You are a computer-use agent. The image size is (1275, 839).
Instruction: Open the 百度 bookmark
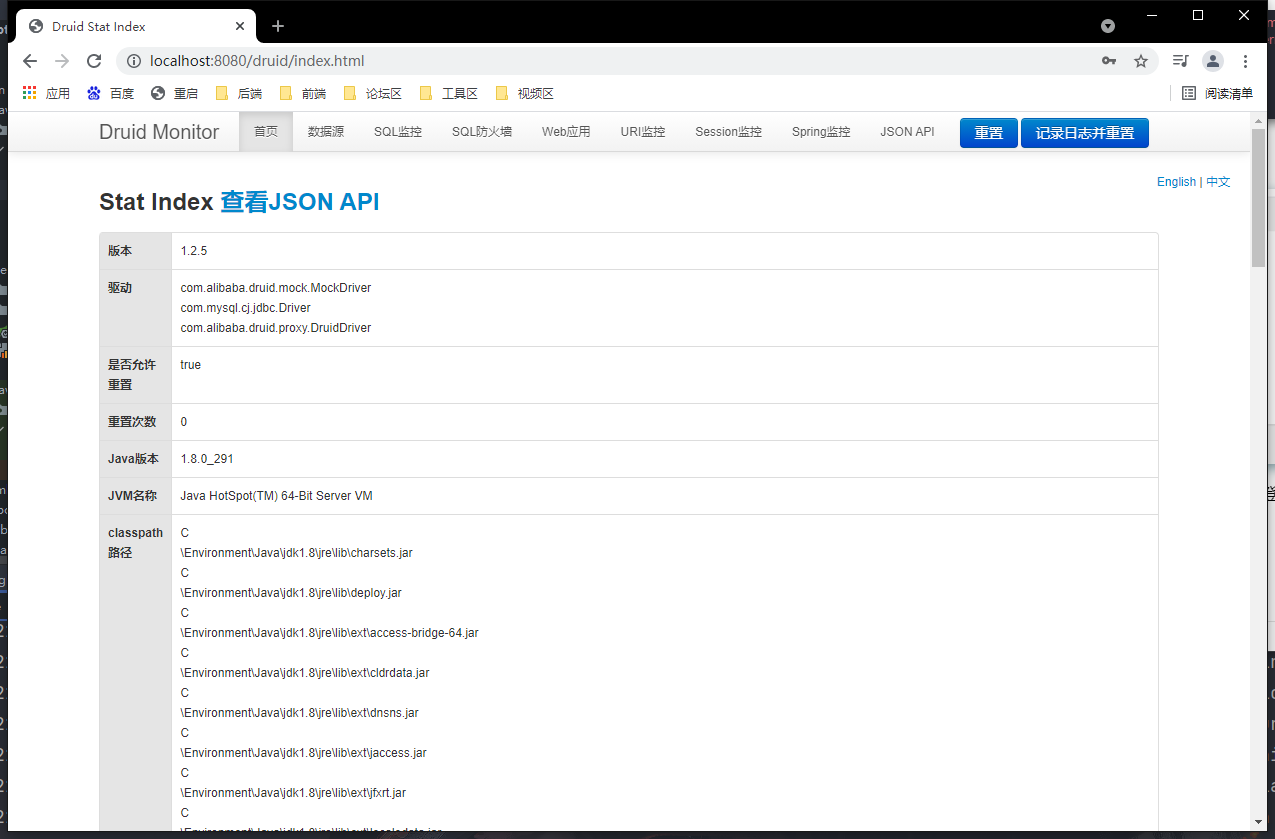click(x=110, y=93)
